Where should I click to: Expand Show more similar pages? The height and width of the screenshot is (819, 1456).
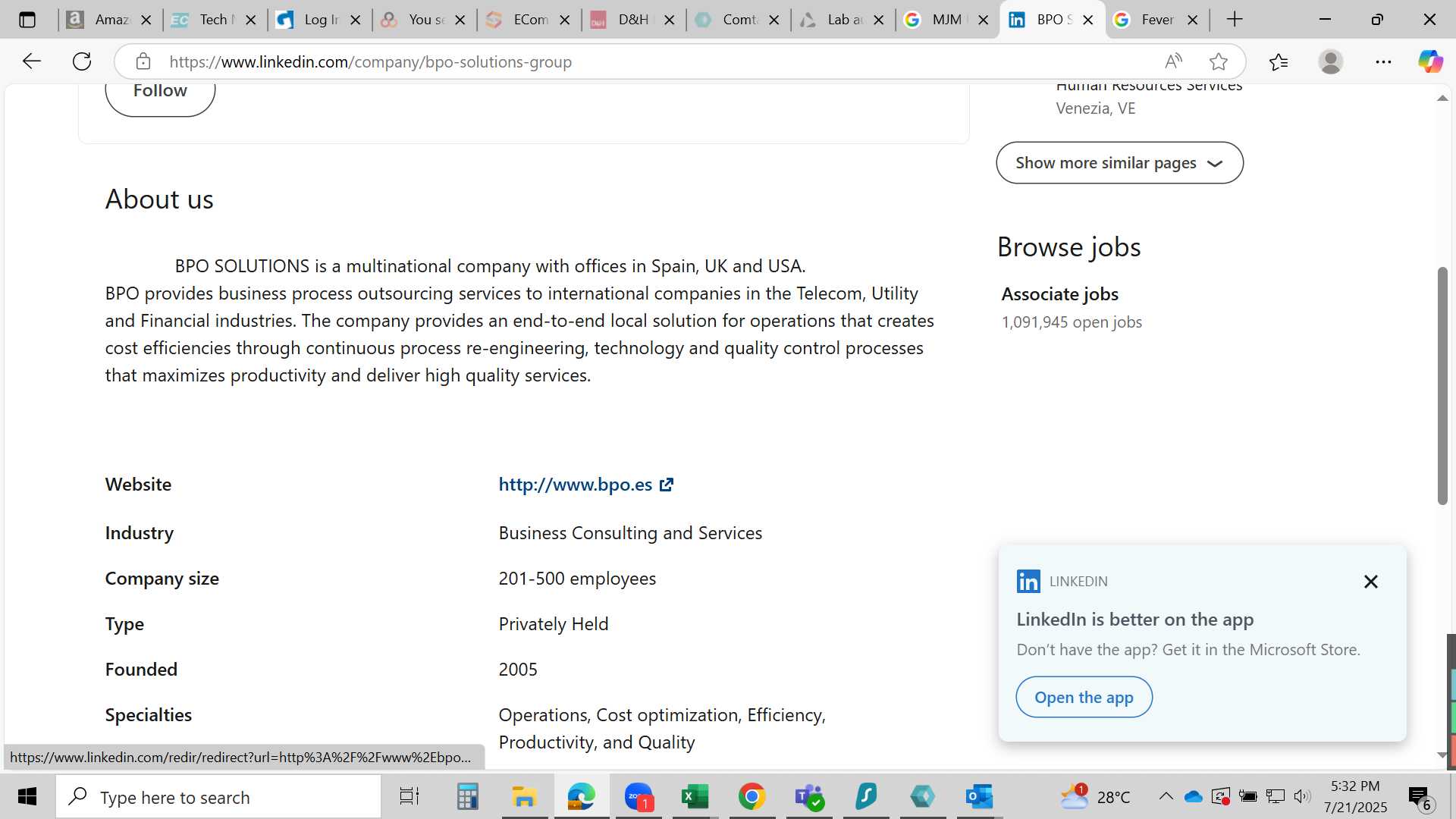[1119, 163]
